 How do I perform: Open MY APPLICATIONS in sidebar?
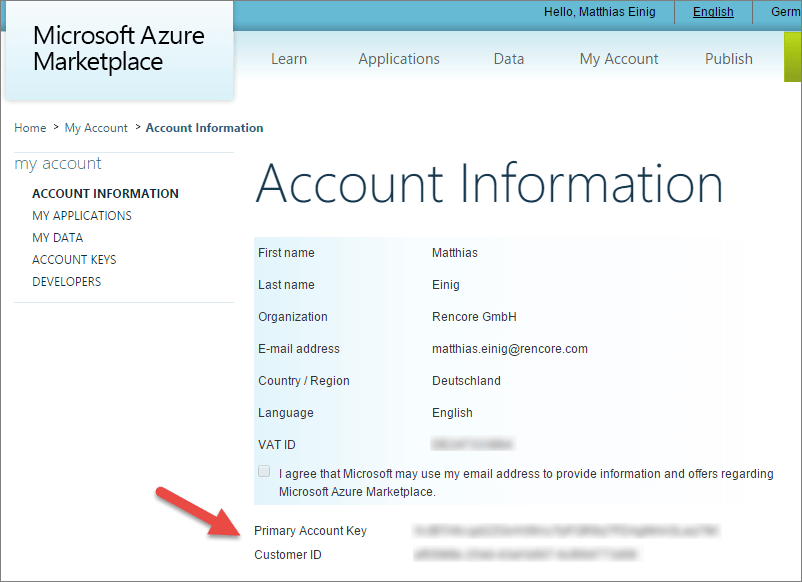[x=82, y=216]
